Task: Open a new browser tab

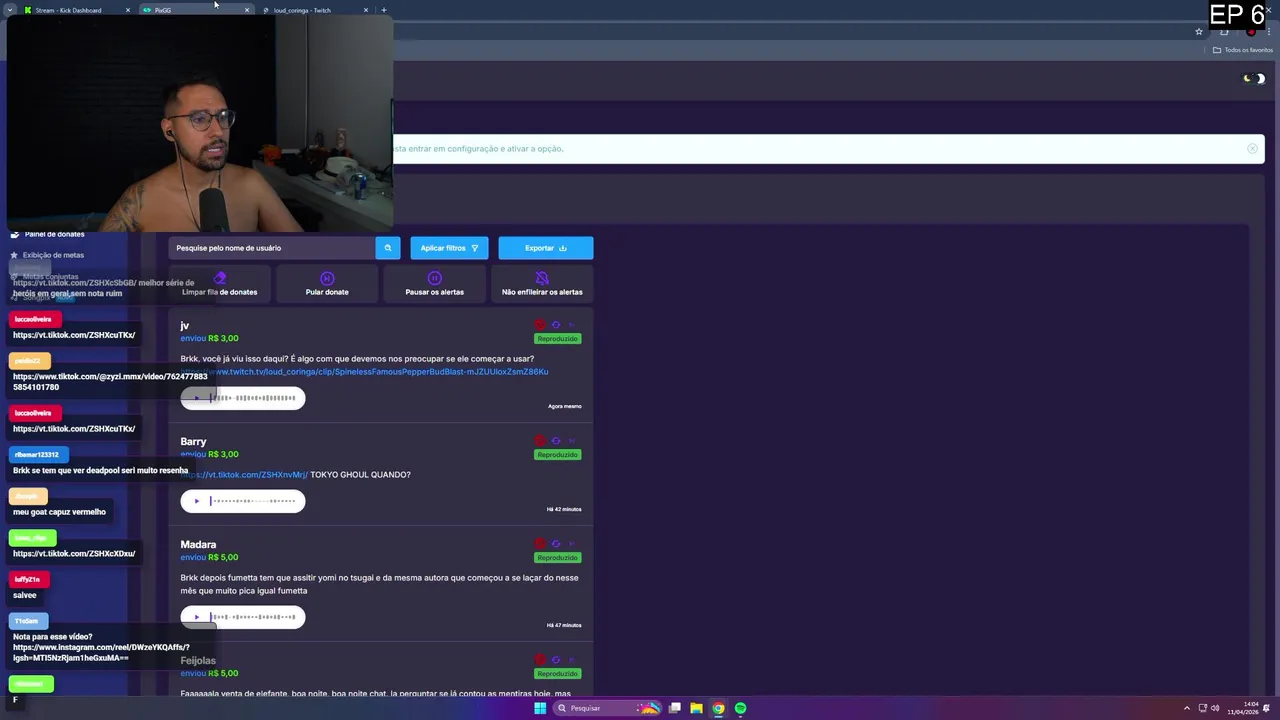Action: point(384,10)
